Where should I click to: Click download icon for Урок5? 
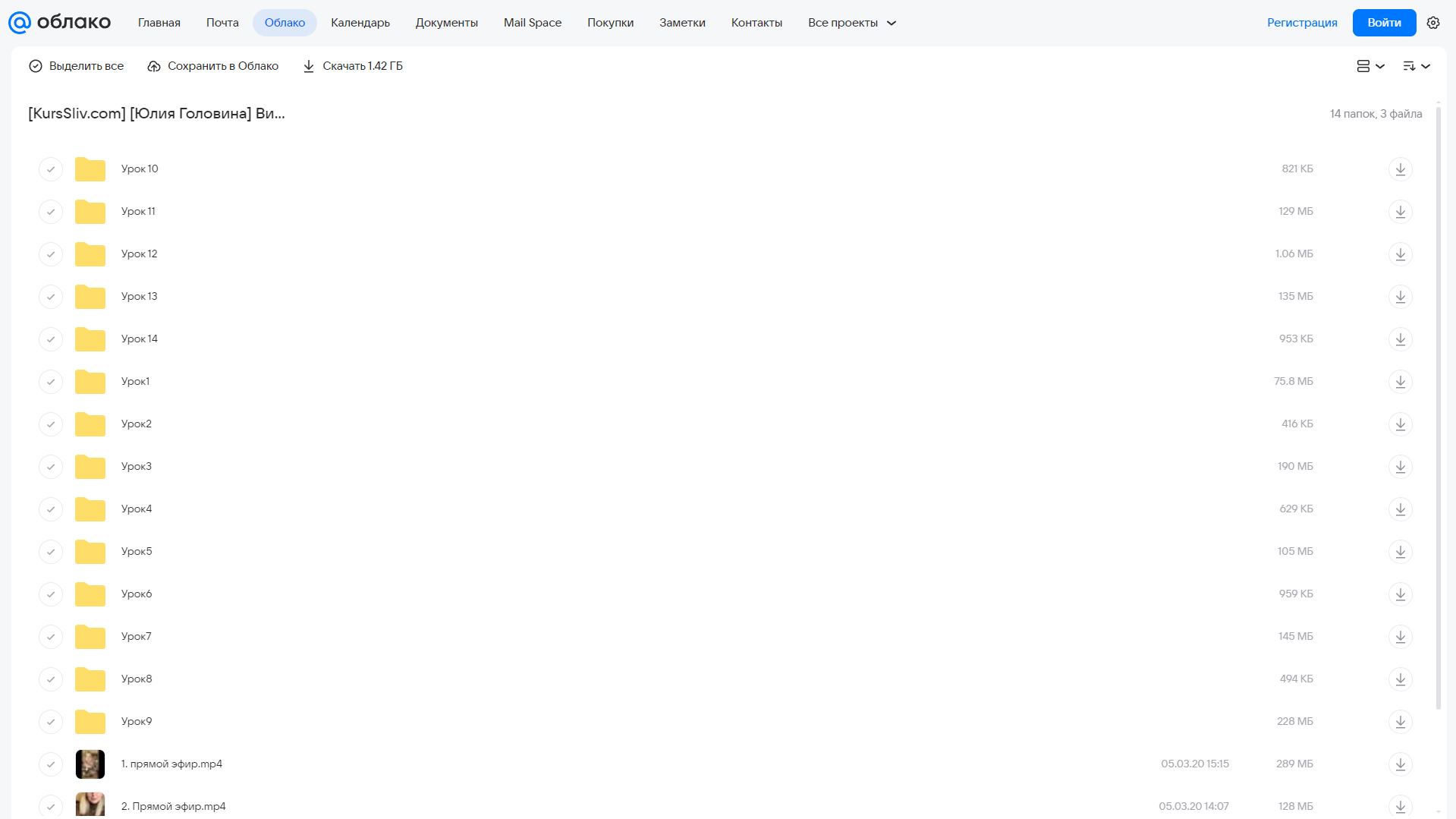(1401, 551)
